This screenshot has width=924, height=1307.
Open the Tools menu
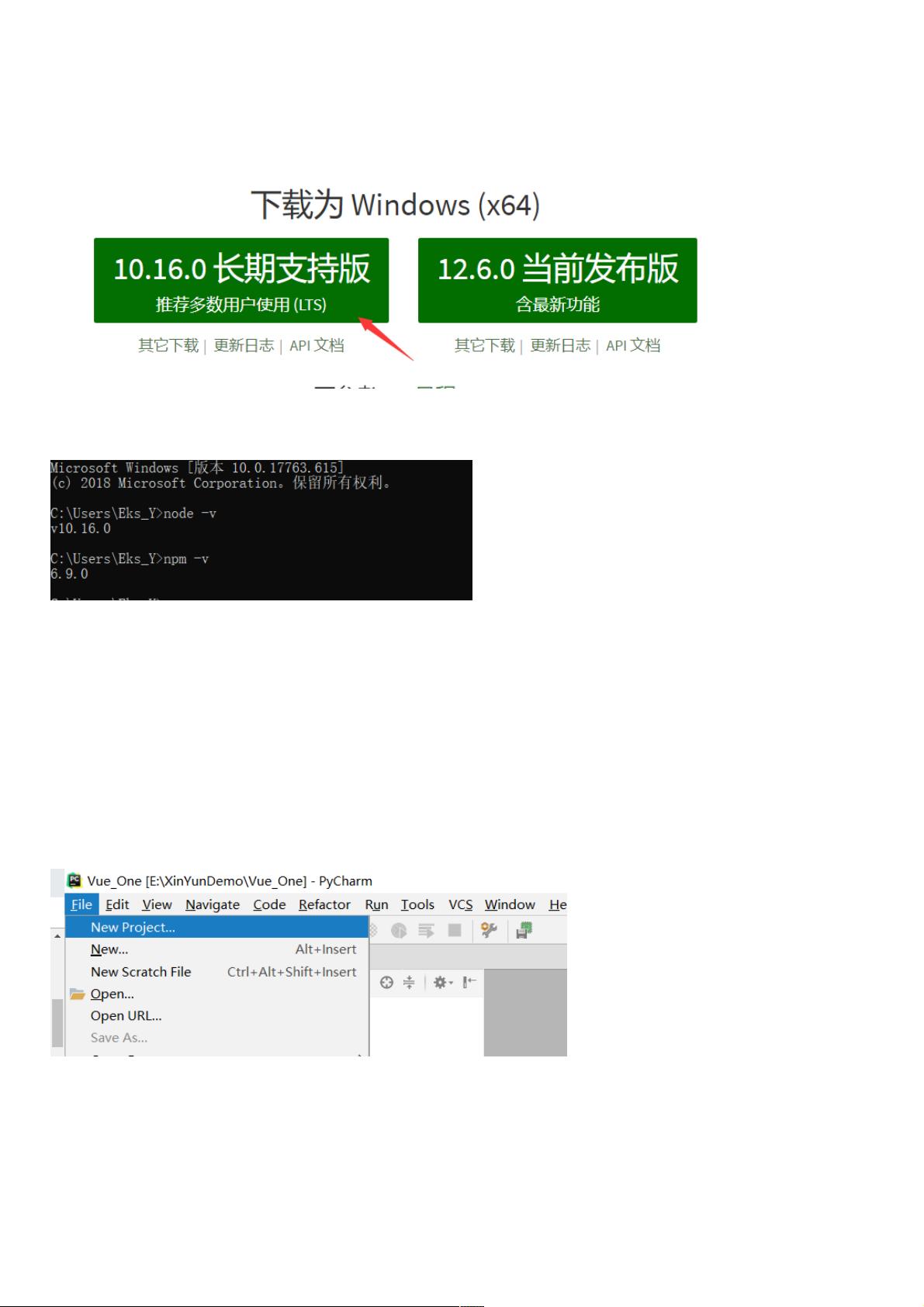417,904
